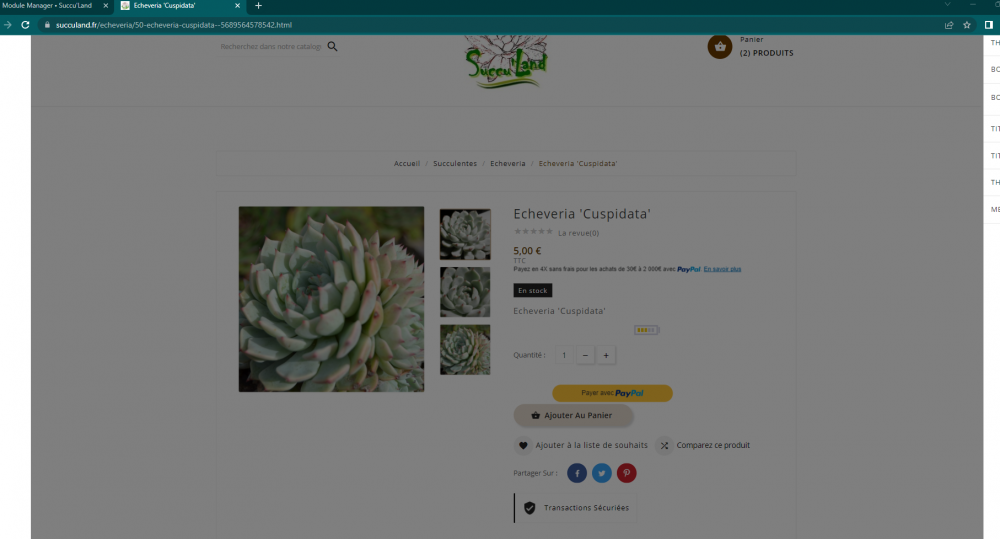Click the Echeveria 'Cuspidata' product title
Image resolution: width=1000 pixels, height=539 pixels.
(582, 214)
